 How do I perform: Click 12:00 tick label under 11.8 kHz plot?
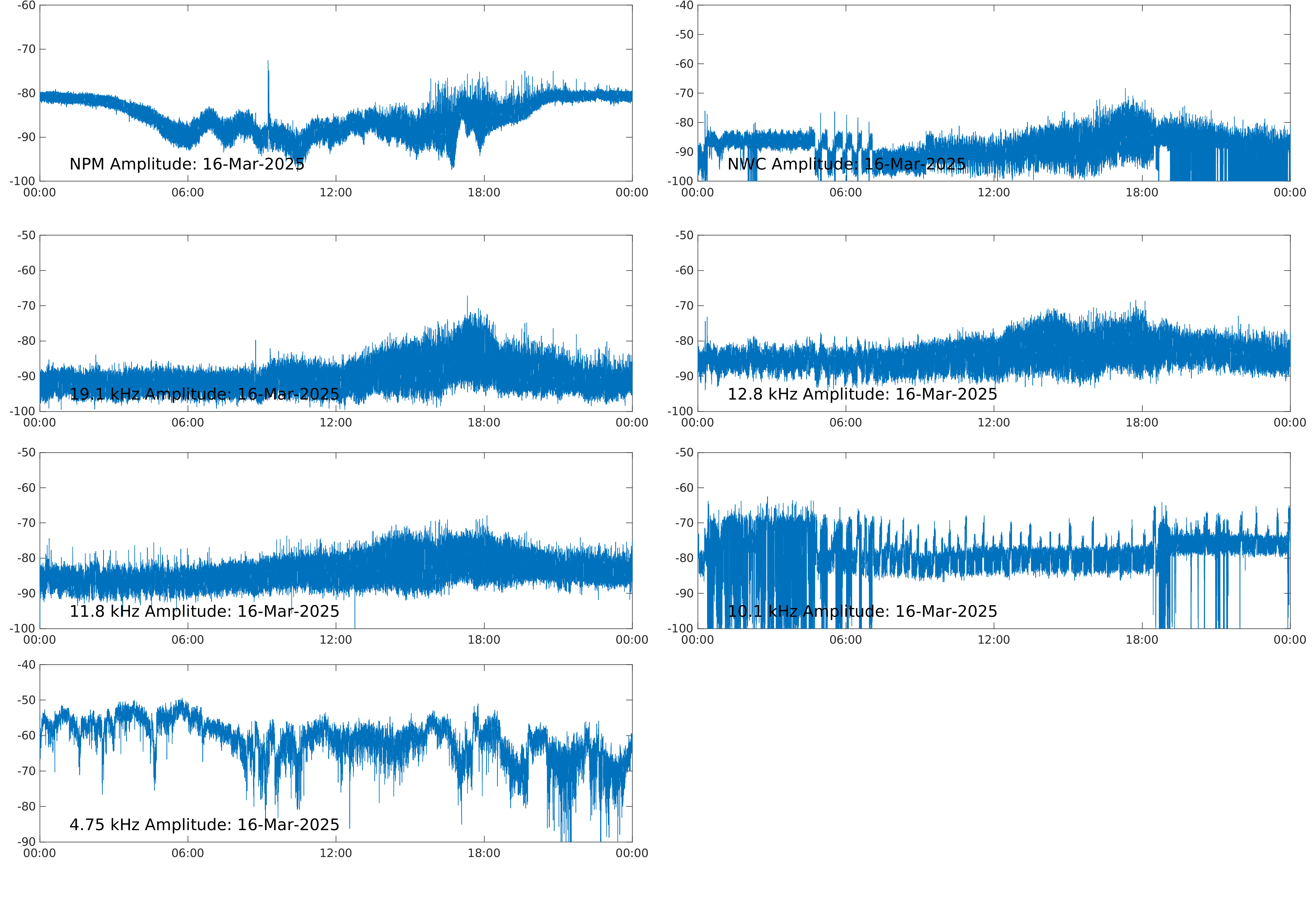[336, 640]
